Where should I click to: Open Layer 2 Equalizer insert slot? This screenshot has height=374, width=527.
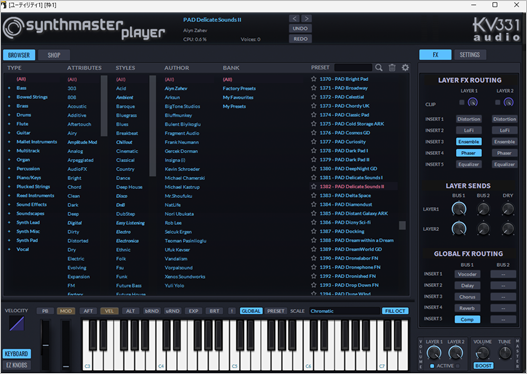point(504,164)
